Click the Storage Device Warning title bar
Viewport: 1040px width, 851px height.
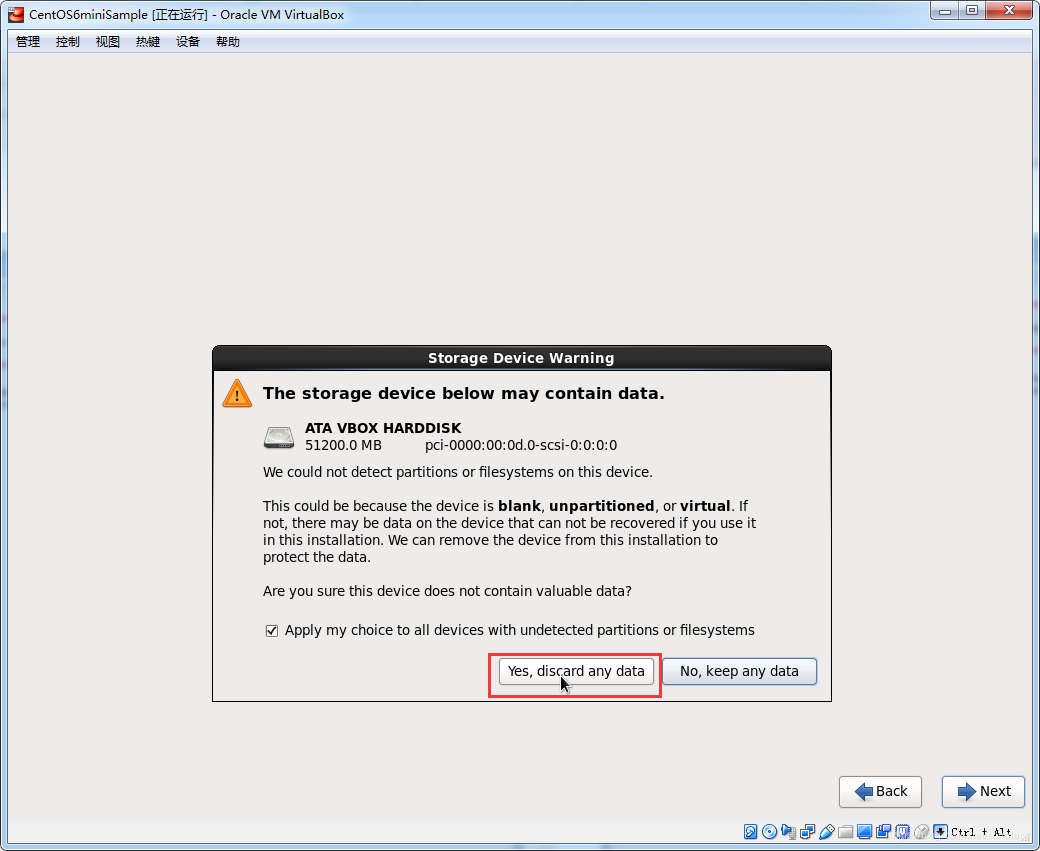click(x=521, y=358)
